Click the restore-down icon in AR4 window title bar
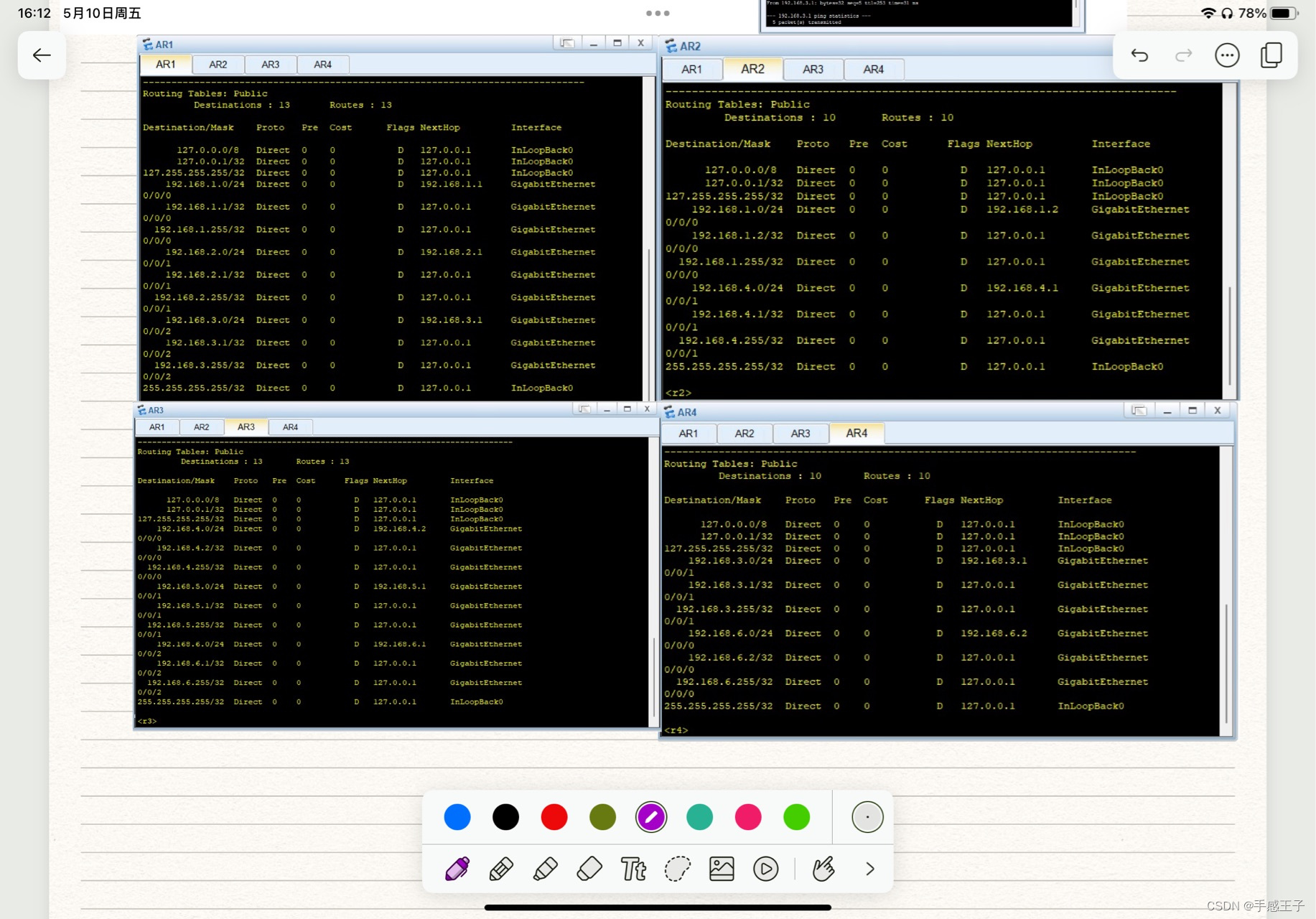The image size is (1316, 919). 1139,411
